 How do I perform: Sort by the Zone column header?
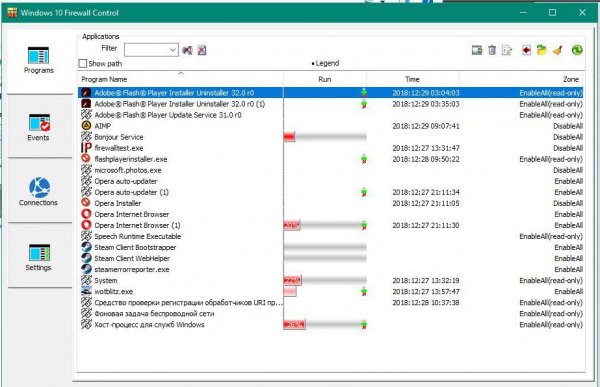pyautogui.click(x=522, y=79)
